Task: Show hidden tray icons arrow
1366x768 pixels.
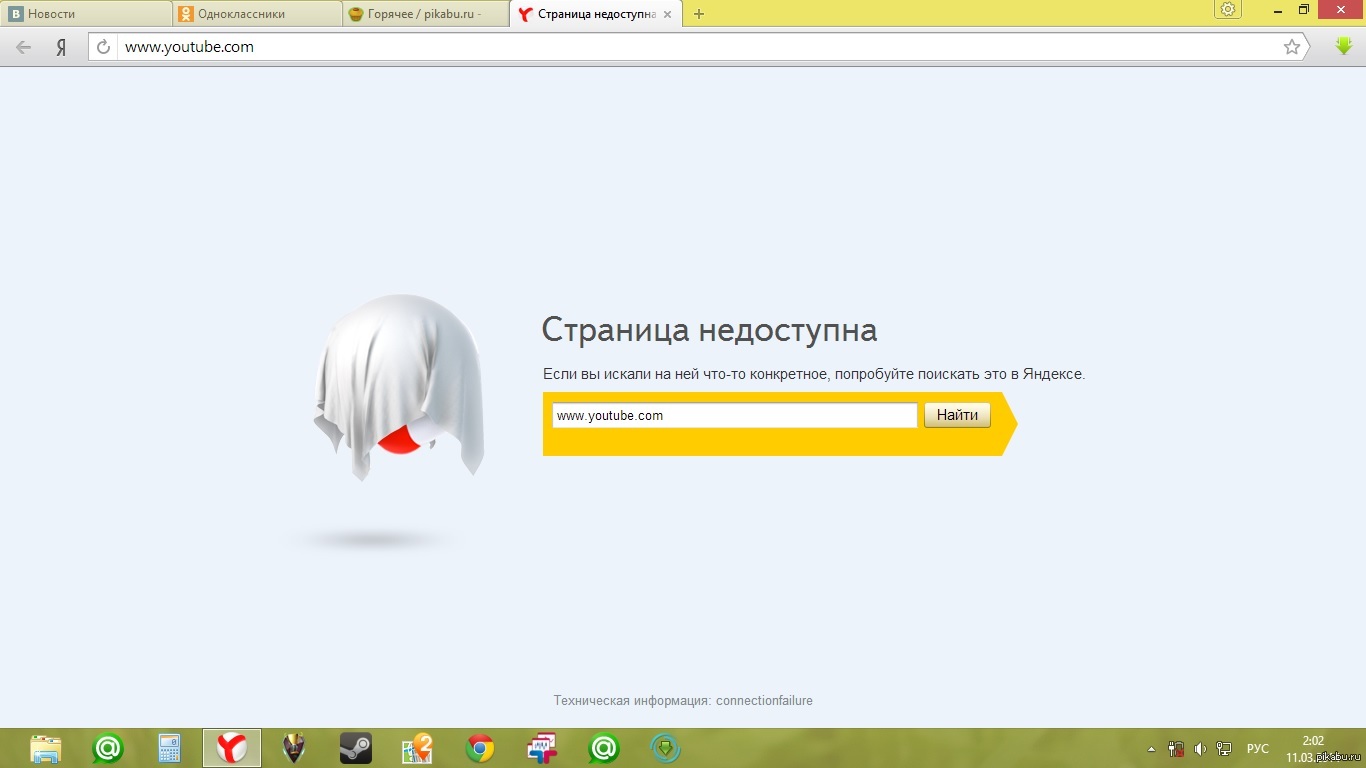Action: [x=1151, y=749]
